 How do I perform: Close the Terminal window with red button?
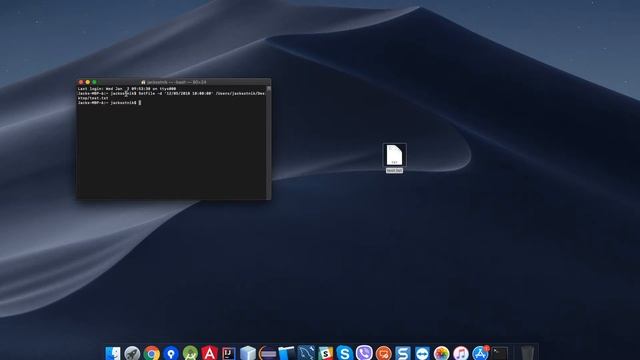[x=81, y=82]
